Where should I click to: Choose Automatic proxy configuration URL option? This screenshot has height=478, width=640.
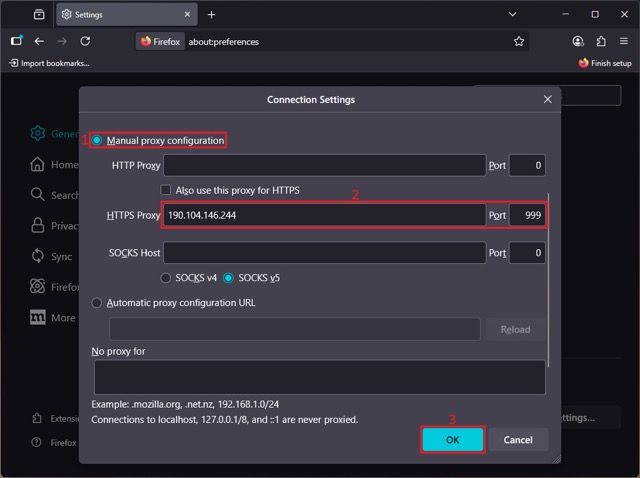coord(97,302)
